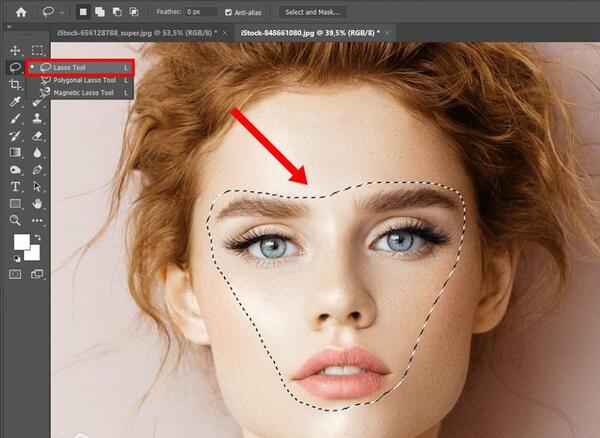
Task: Select the Zoom tool
Action: click(15, 220)
